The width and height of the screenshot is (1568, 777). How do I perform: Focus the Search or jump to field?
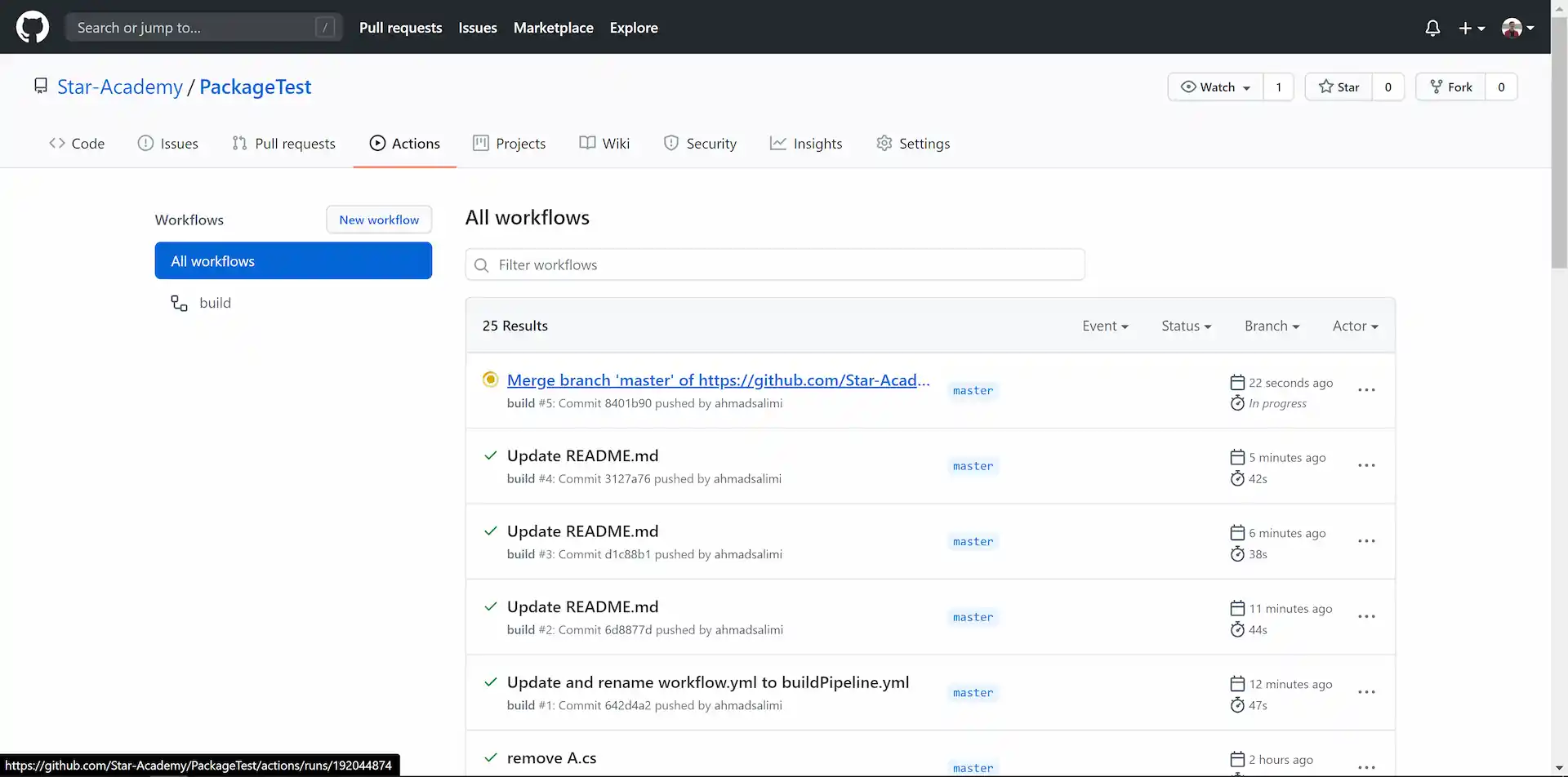click(204, 28)
